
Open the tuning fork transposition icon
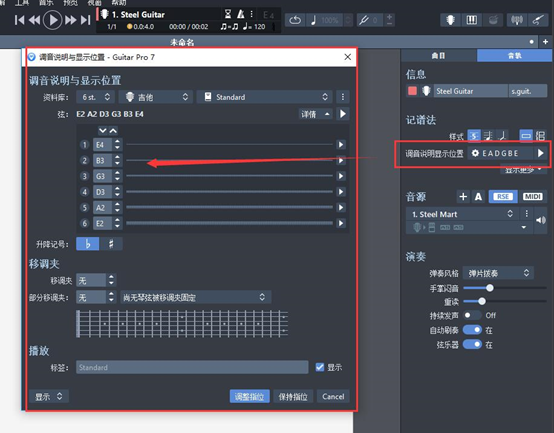pyautogui.click(x=363, y=20)
